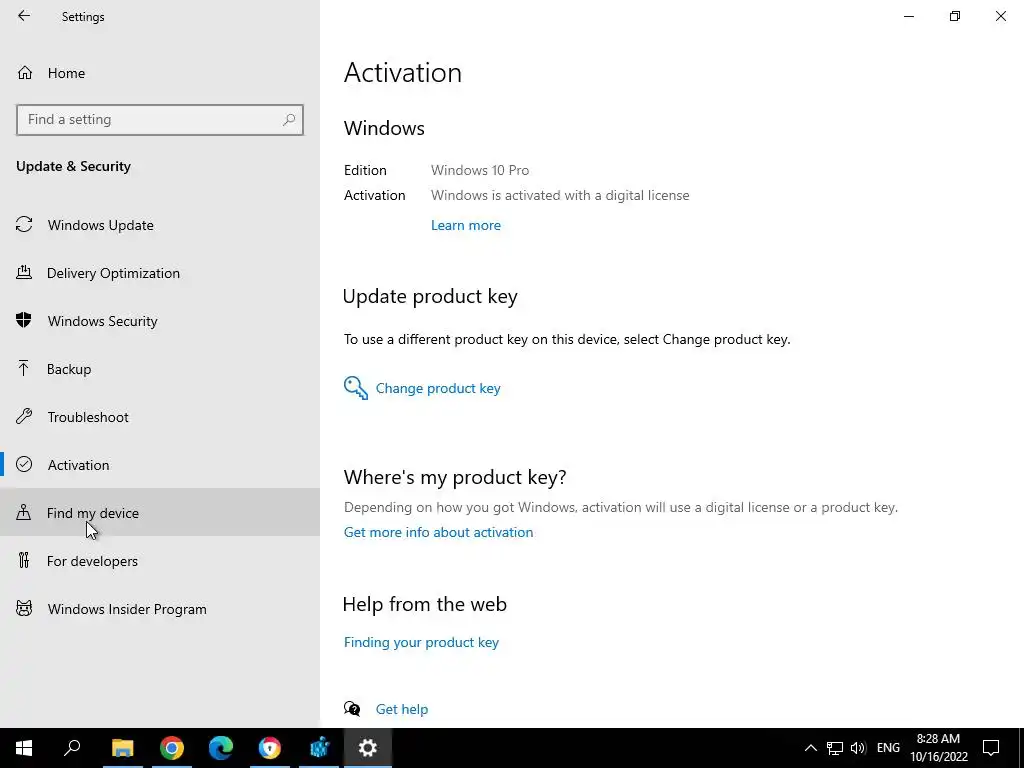The image size is (1024, 768).
Task: Click the search magnifier in the Find a setting box
Action: click(289, 120)
